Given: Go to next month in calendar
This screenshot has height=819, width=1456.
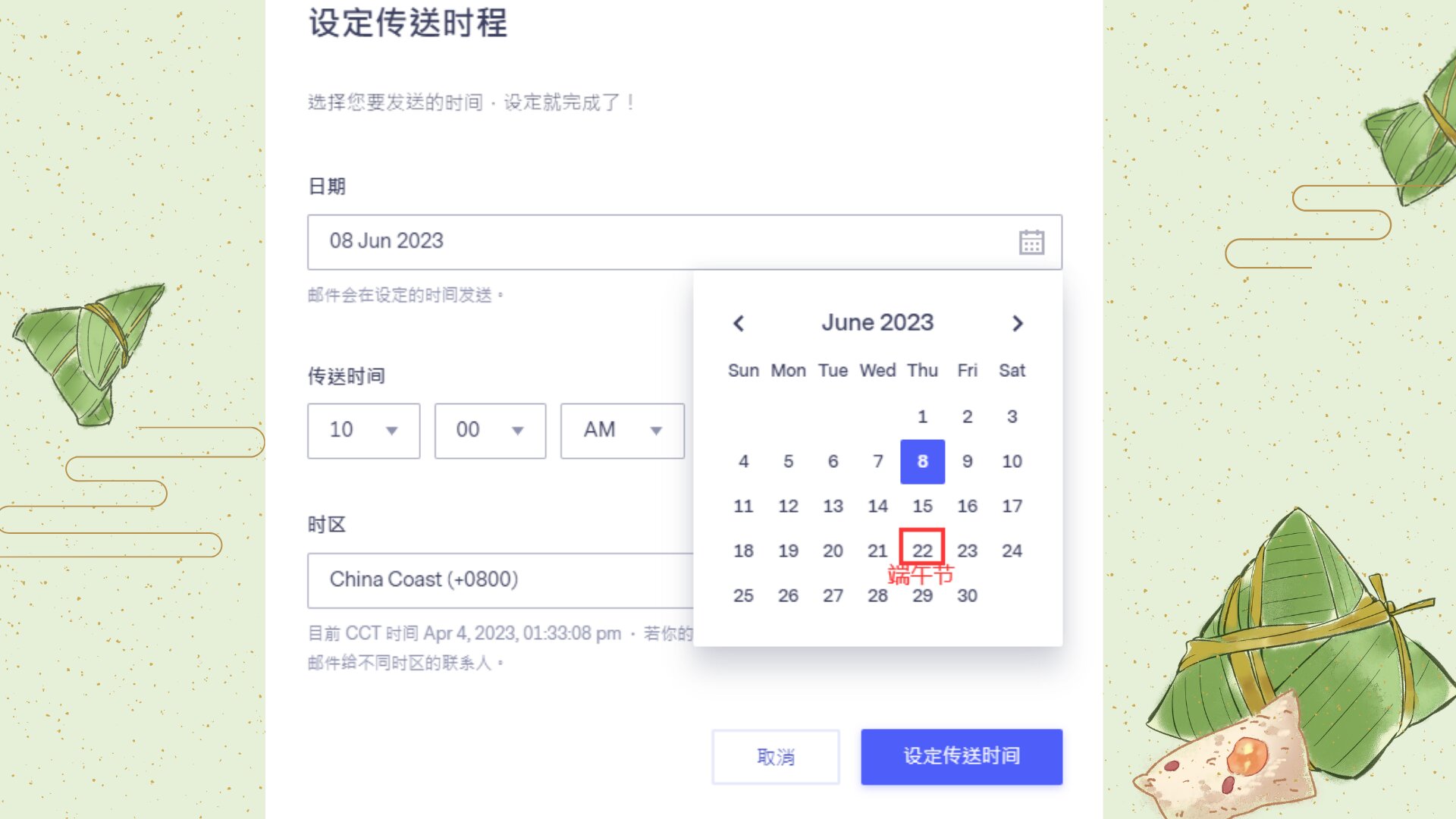Looking at the screenshot, I should pyautogui.click(x=1017, y=324).
